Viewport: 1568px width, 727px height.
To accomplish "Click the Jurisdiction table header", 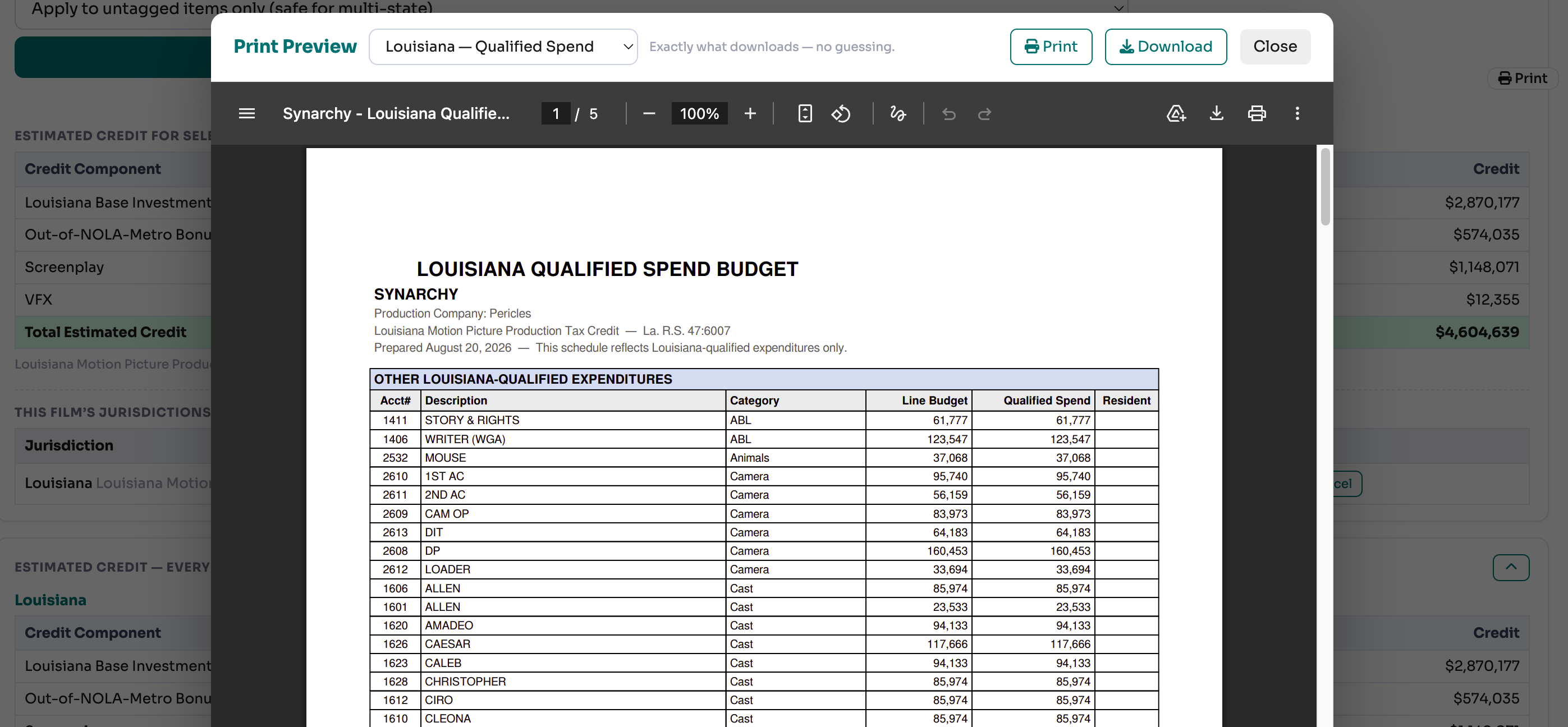I will (x=69, y=446).
